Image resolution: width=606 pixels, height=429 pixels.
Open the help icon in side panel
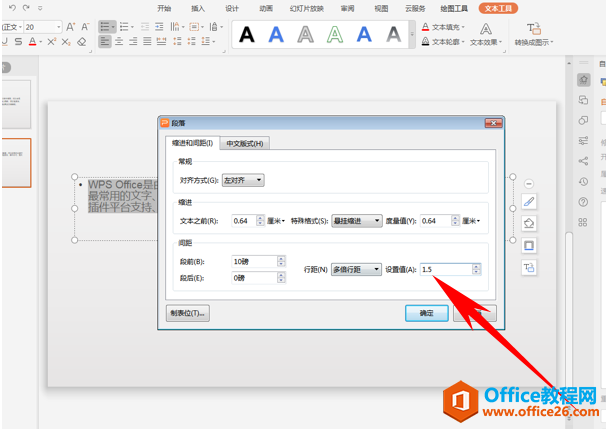coord(583,202)
